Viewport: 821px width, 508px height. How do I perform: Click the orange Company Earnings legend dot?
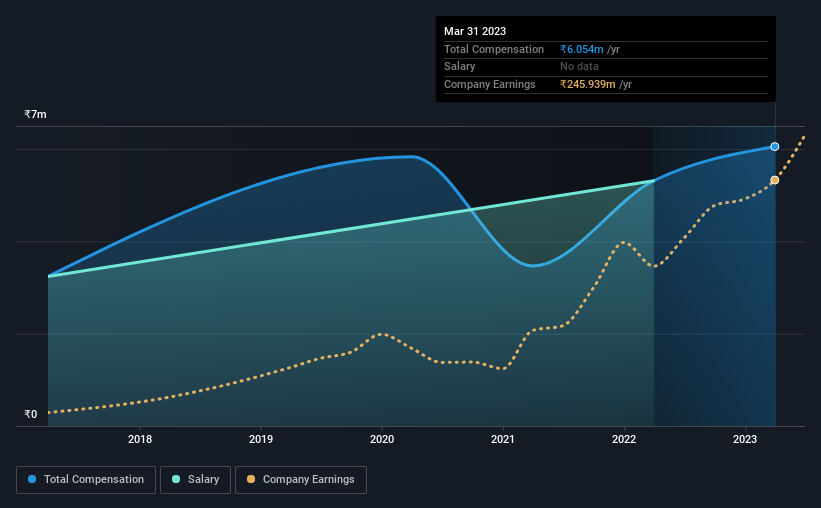click(251, 479)
